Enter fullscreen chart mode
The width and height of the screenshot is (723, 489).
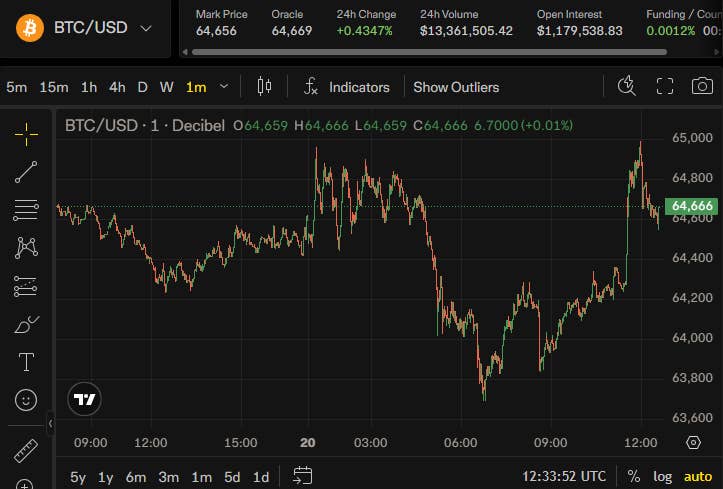[x=664, y=86]
